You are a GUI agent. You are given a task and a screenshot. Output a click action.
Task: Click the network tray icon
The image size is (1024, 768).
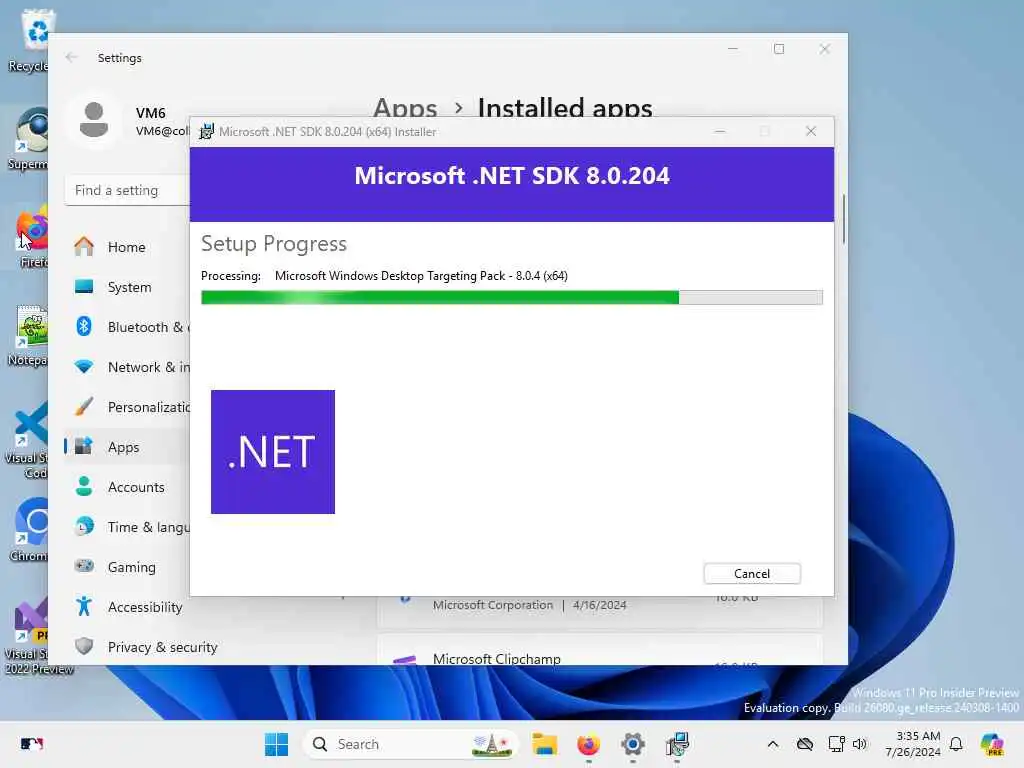click(x=837, y=744)
